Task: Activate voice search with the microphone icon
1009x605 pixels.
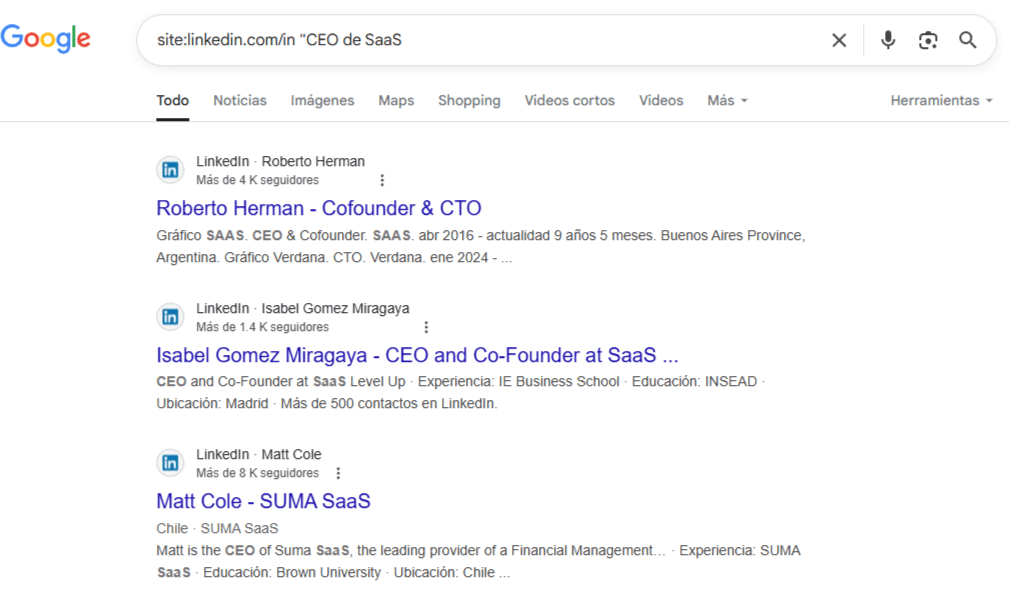Action: pyautogui.click(x=888, y=40)
